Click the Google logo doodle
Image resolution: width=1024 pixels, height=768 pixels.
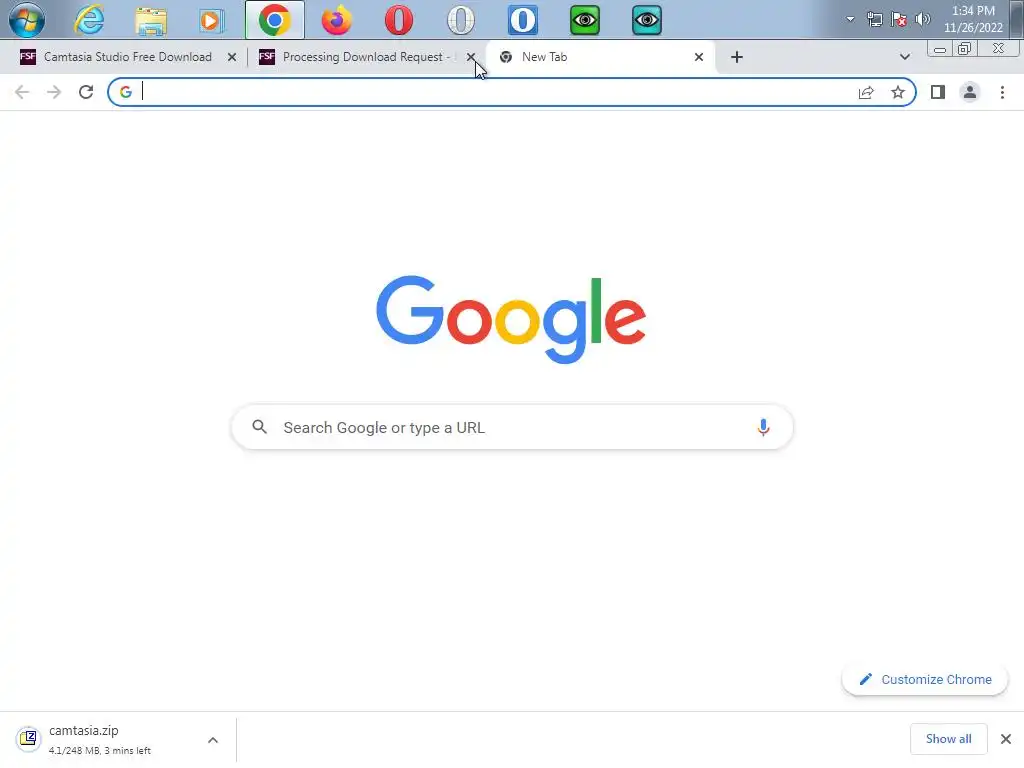pos(511,319)
